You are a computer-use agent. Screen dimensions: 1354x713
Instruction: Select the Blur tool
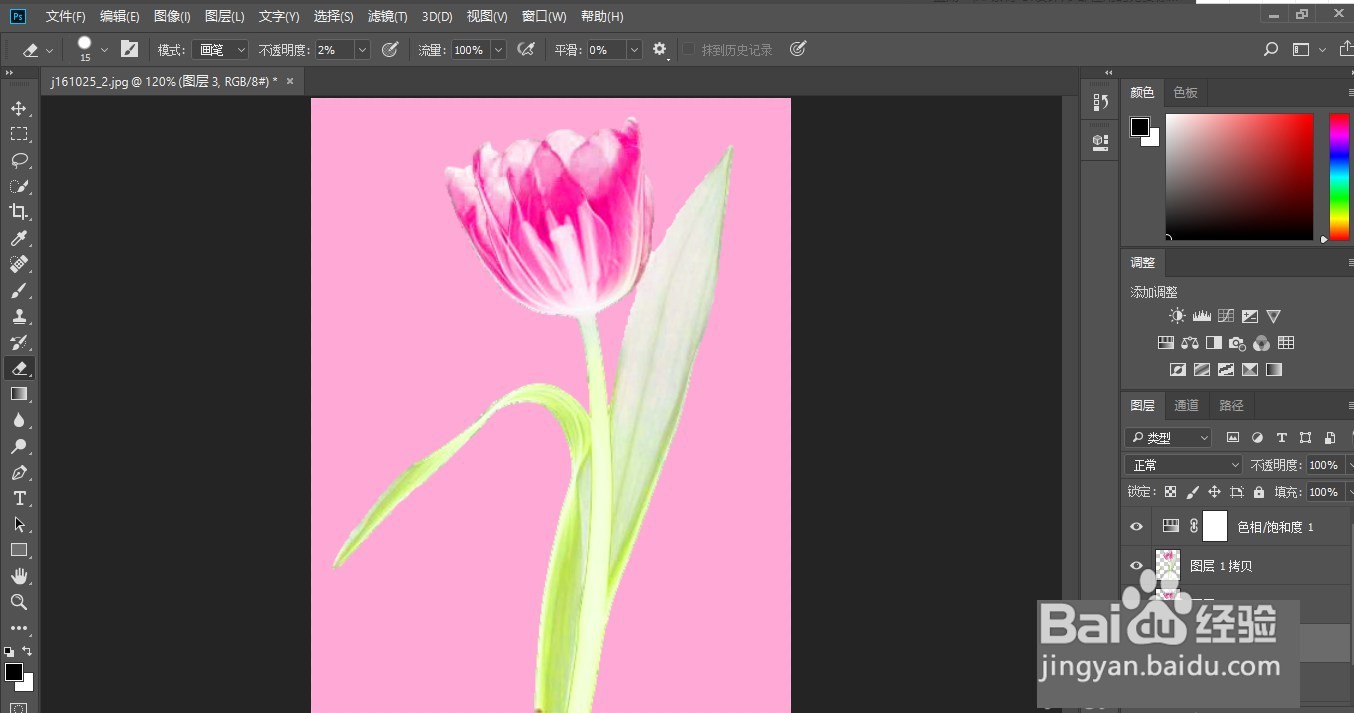(19, 420)
